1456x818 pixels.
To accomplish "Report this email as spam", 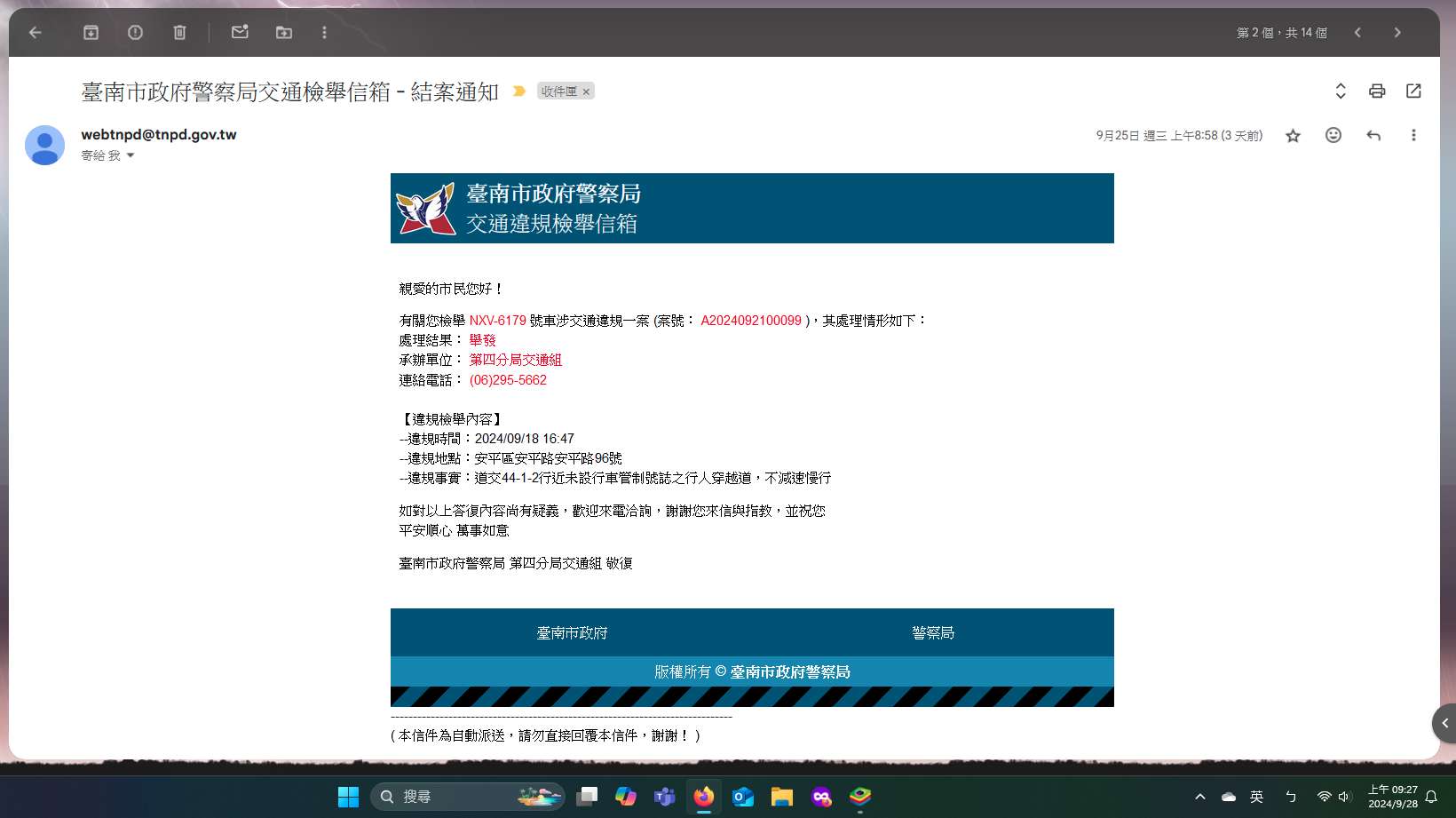I will pos(135,33).
